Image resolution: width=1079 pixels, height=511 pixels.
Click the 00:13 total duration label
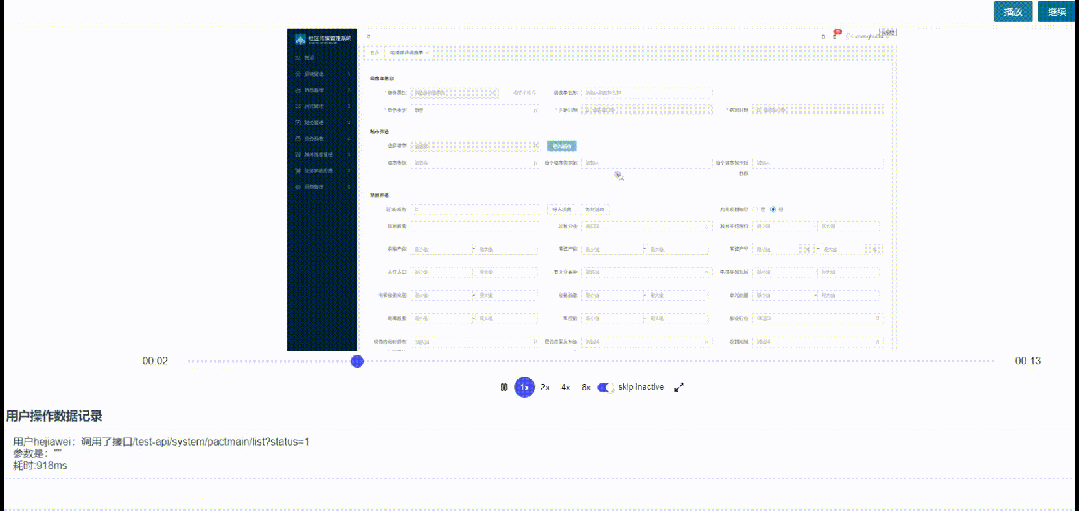[x=1027, y=361]
